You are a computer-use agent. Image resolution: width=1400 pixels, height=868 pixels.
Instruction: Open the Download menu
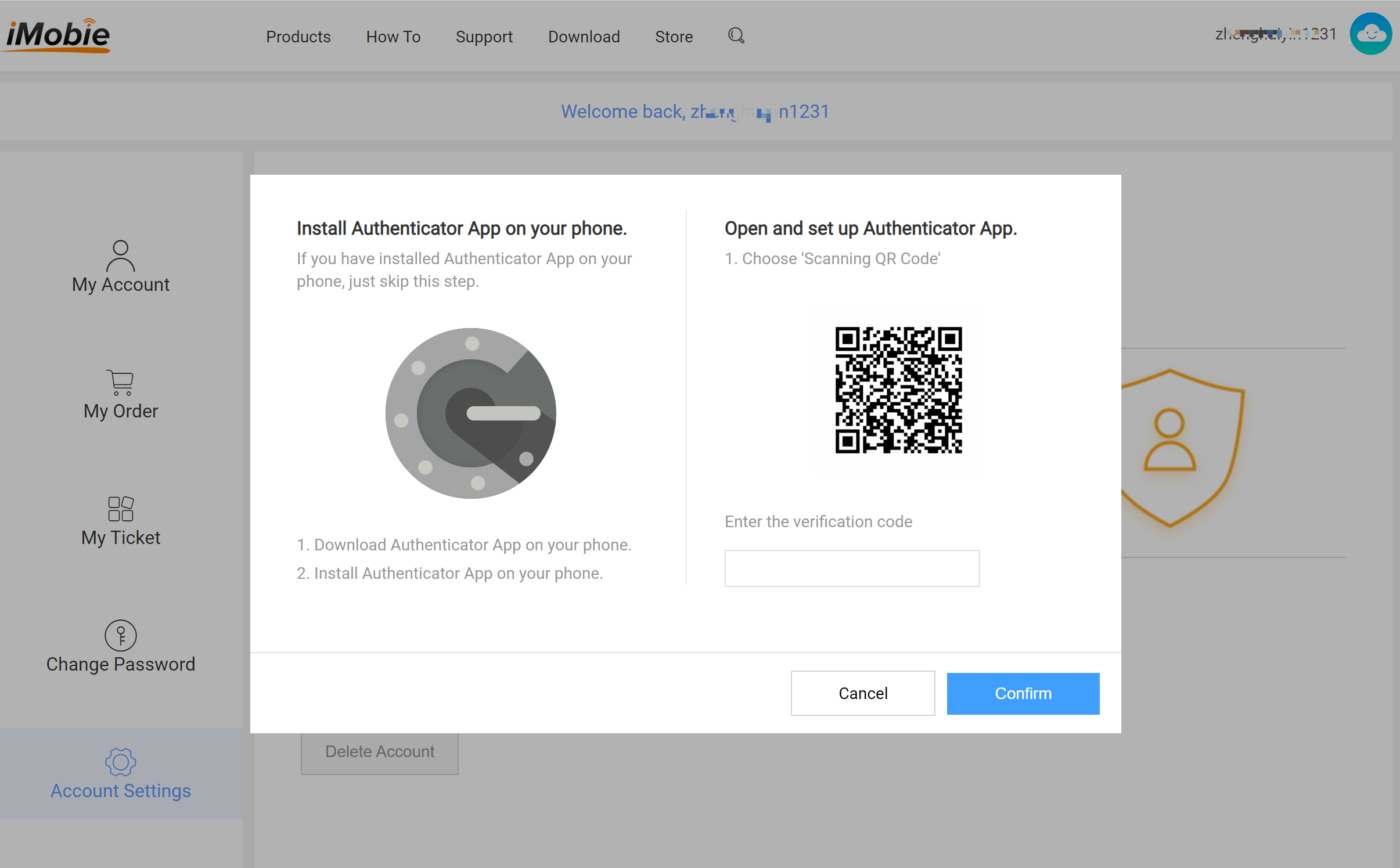pyautogui.click(x=584, y=37)
